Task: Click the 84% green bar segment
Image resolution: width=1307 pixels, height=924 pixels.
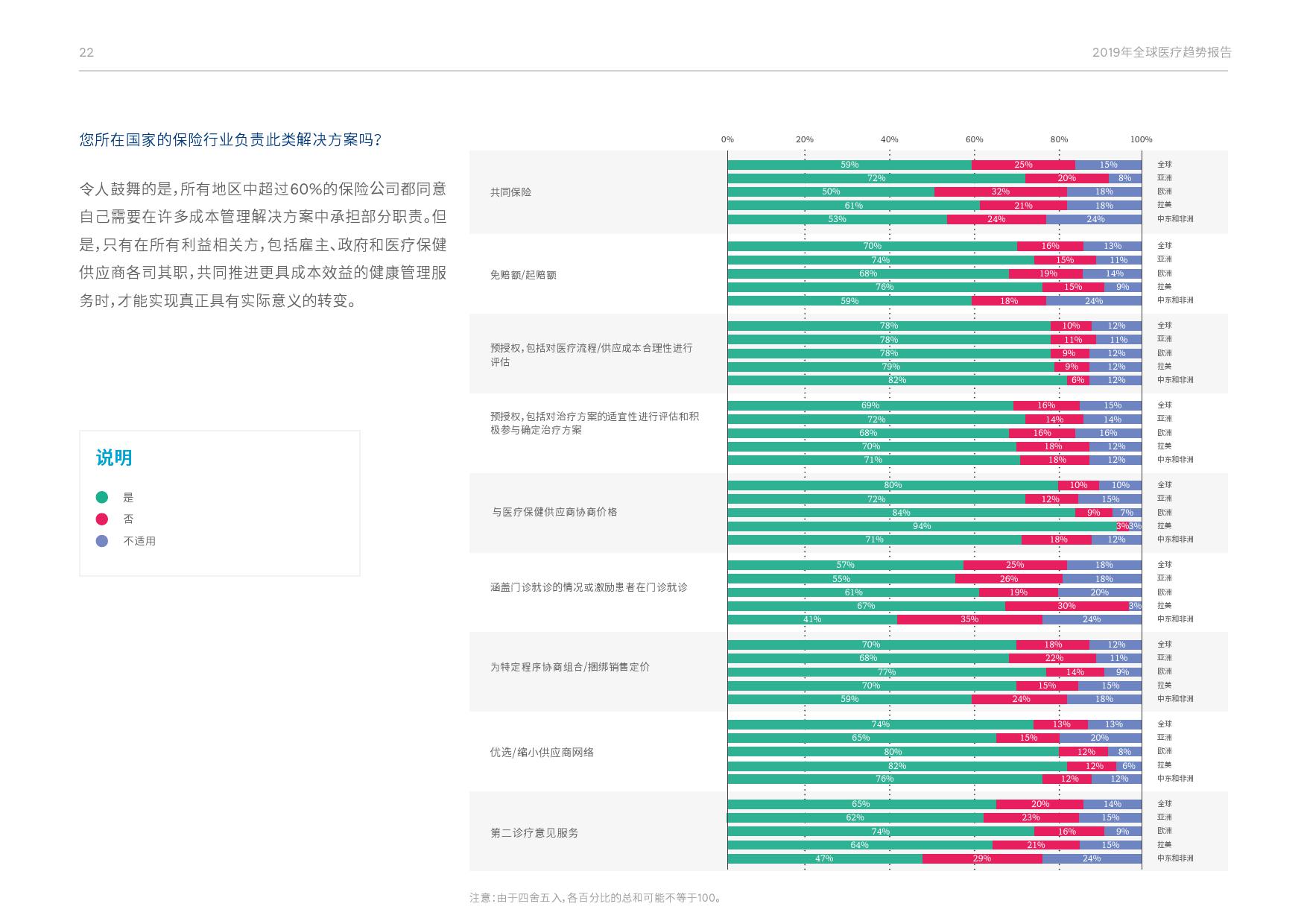Action: coord(901,513)
